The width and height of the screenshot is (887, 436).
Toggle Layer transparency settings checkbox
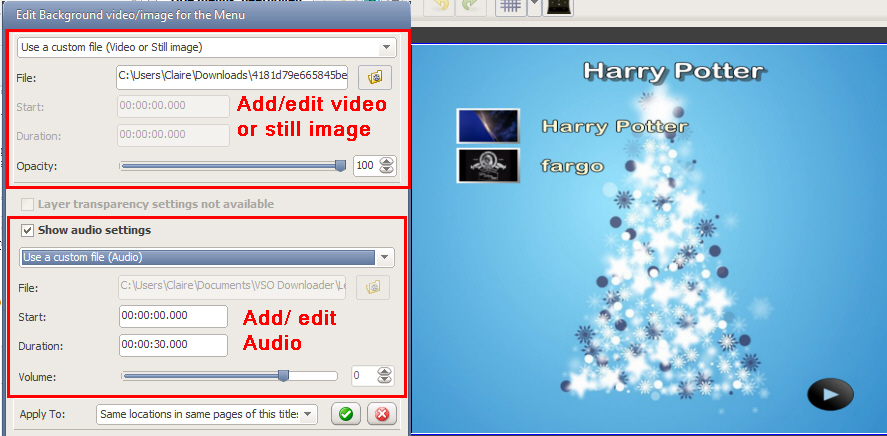pyautogui.click(x=27, y=204)
